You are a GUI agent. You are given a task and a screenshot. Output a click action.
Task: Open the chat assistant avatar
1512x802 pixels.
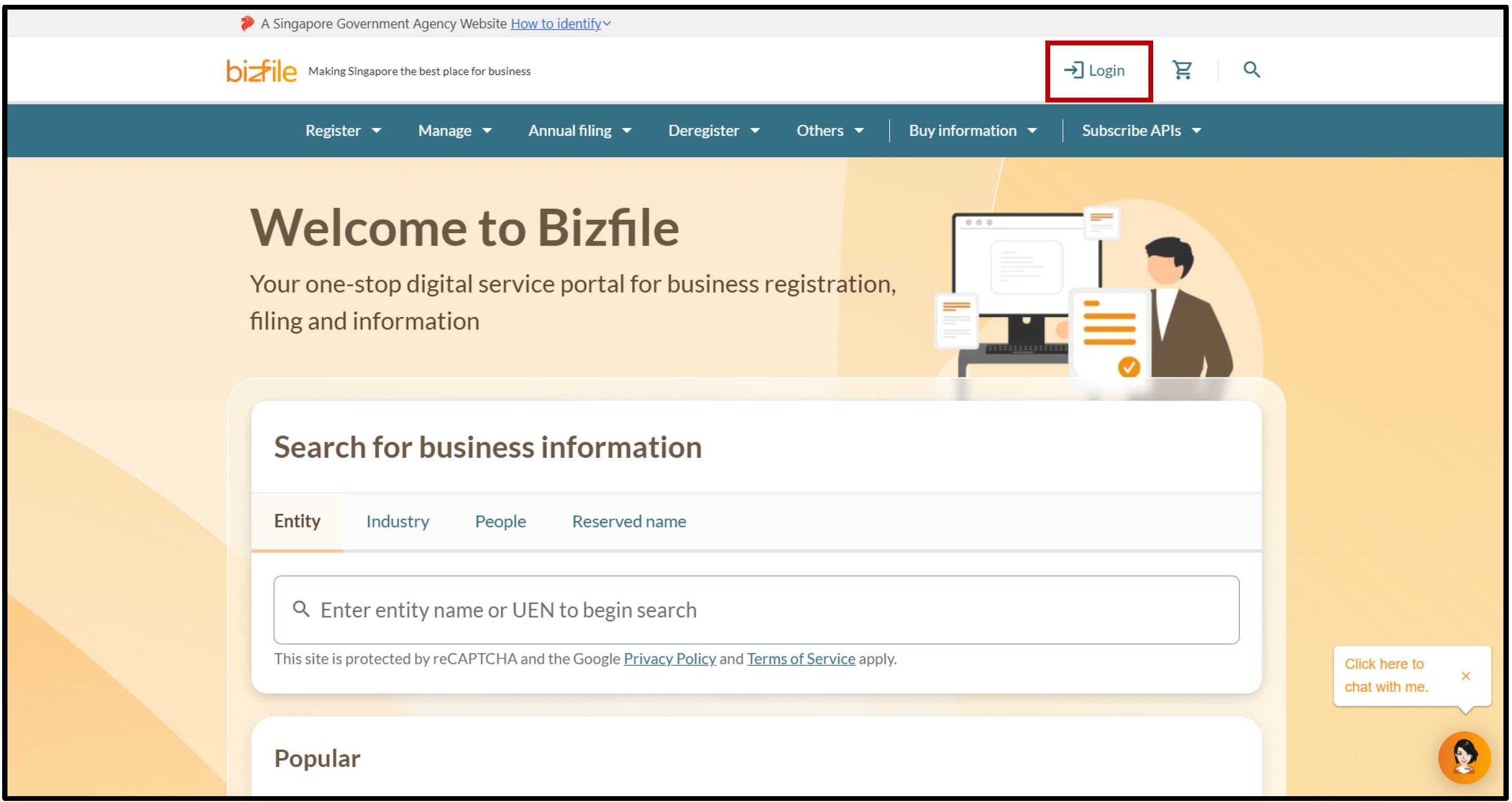1463,757
